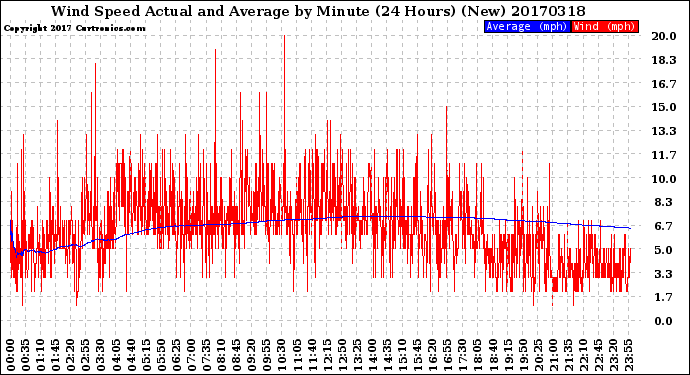
Task: Click the 20:25 time label
Action: click(x=538, y=355)
